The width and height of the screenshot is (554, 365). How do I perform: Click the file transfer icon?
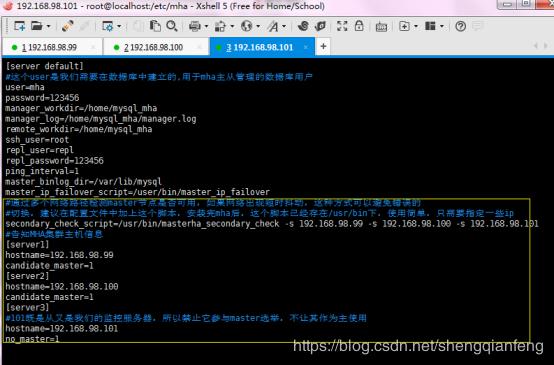point(220,26)
